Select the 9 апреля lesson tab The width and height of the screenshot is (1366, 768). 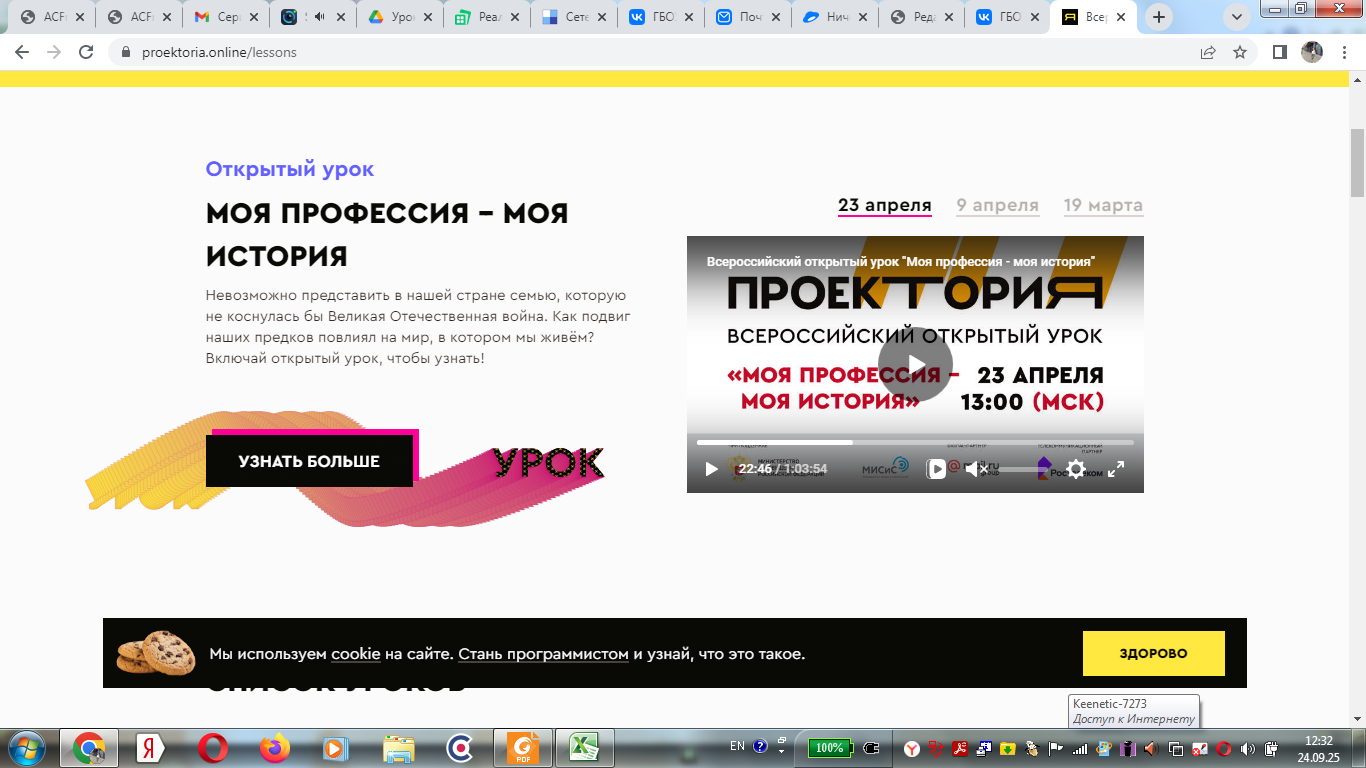point(997,205)
